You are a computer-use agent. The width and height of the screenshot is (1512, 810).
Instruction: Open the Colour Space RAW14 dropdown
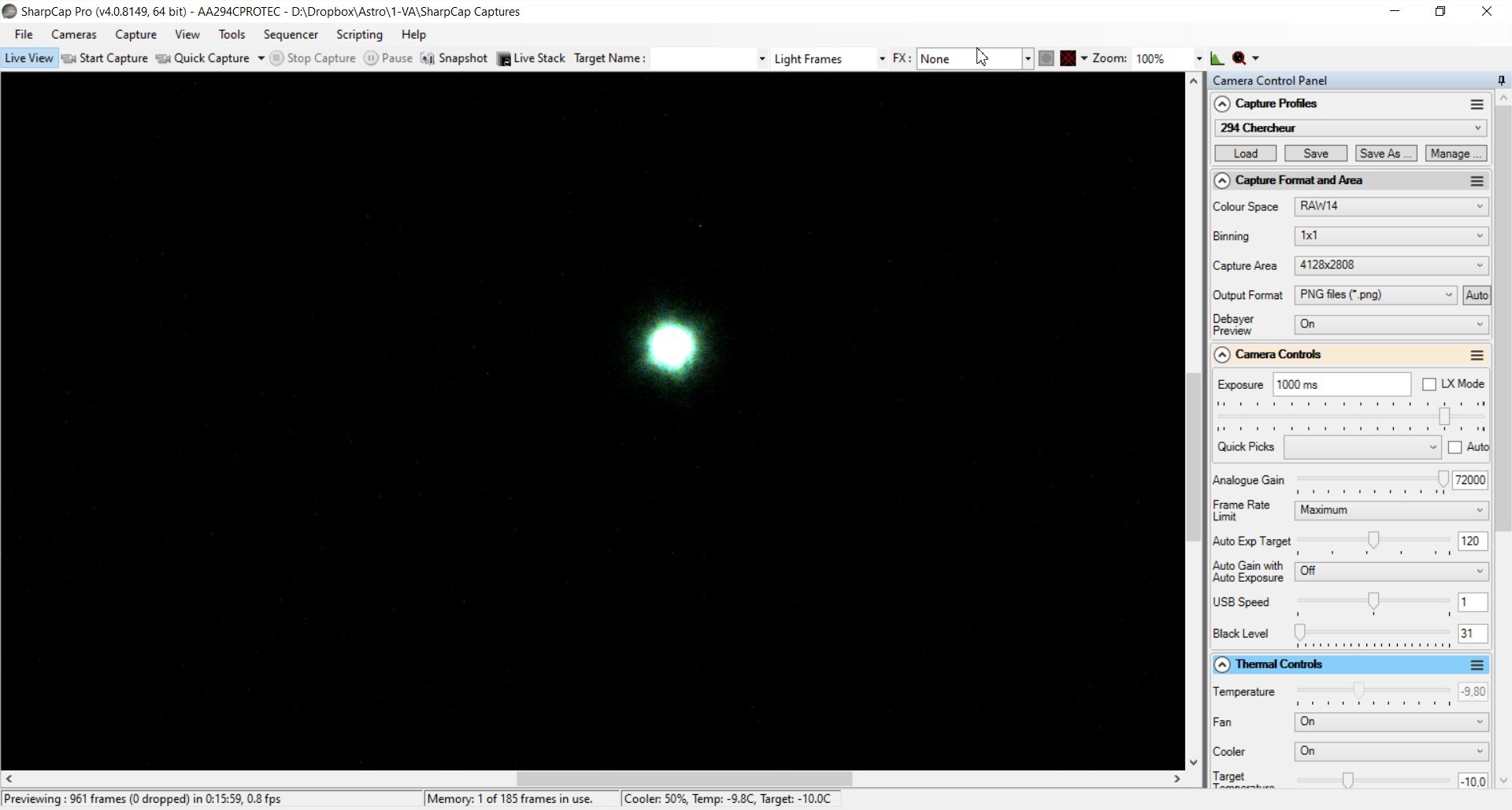pyautogui.click(x=1392, y=206)
